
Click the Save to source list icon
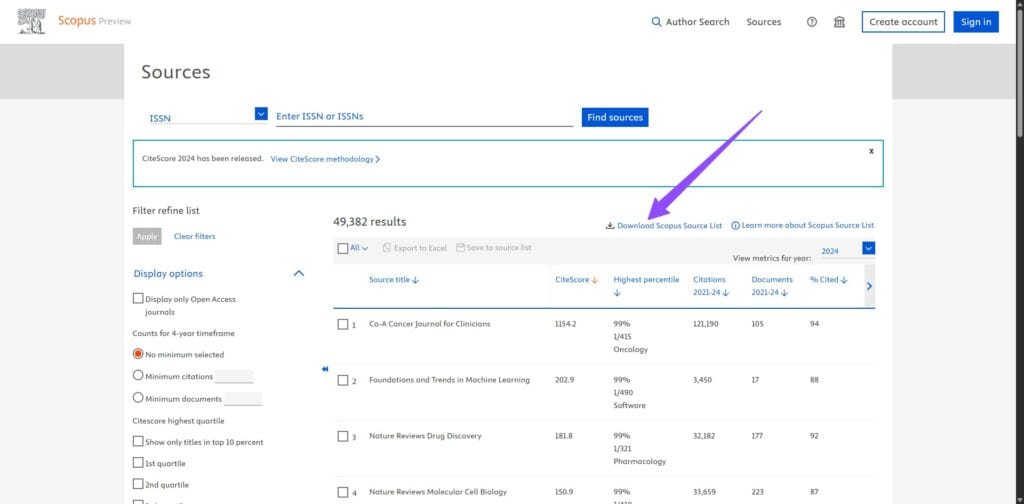[x=460, y=247]
